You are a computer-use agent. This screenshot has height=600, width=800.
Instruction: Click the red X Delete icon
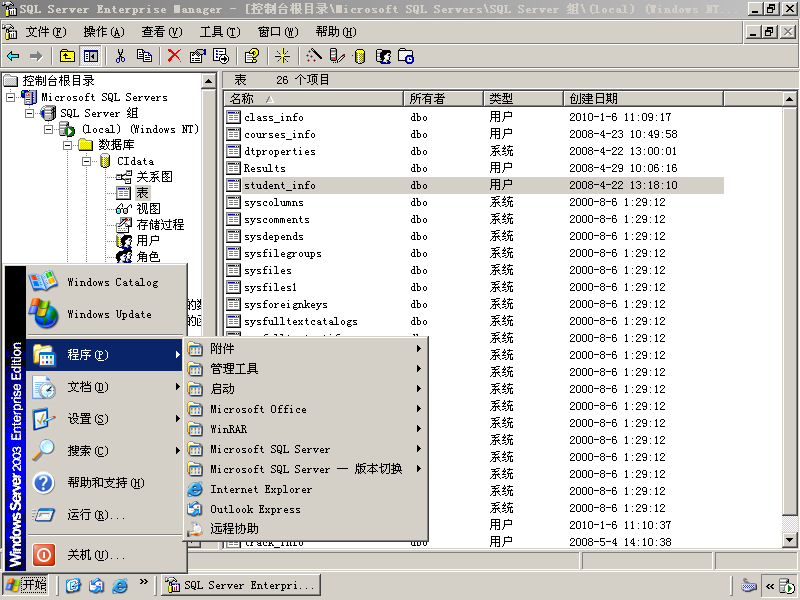174,56
